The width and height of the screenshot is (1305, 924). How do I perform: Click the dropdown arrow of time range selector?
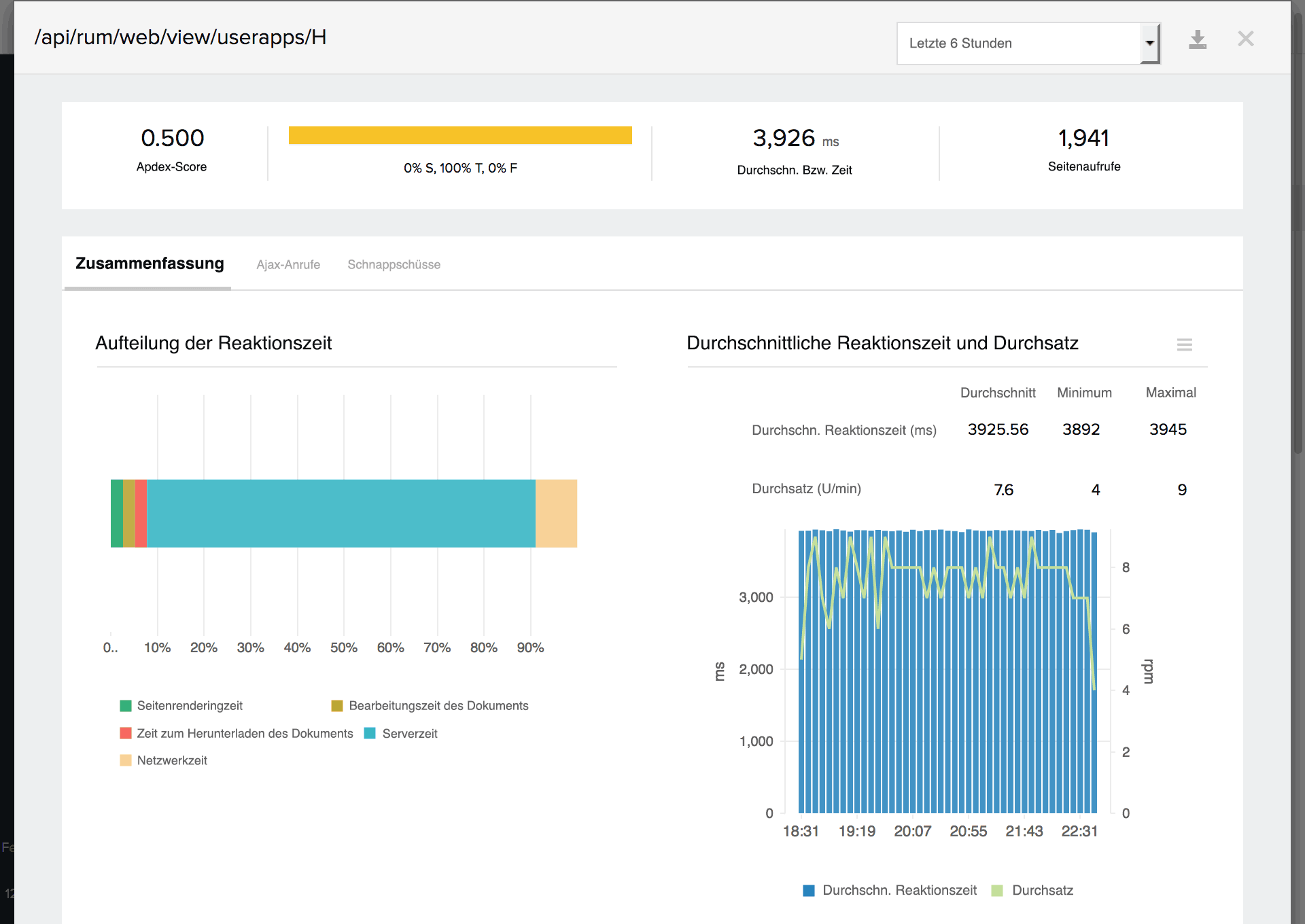coord(1149,43)
